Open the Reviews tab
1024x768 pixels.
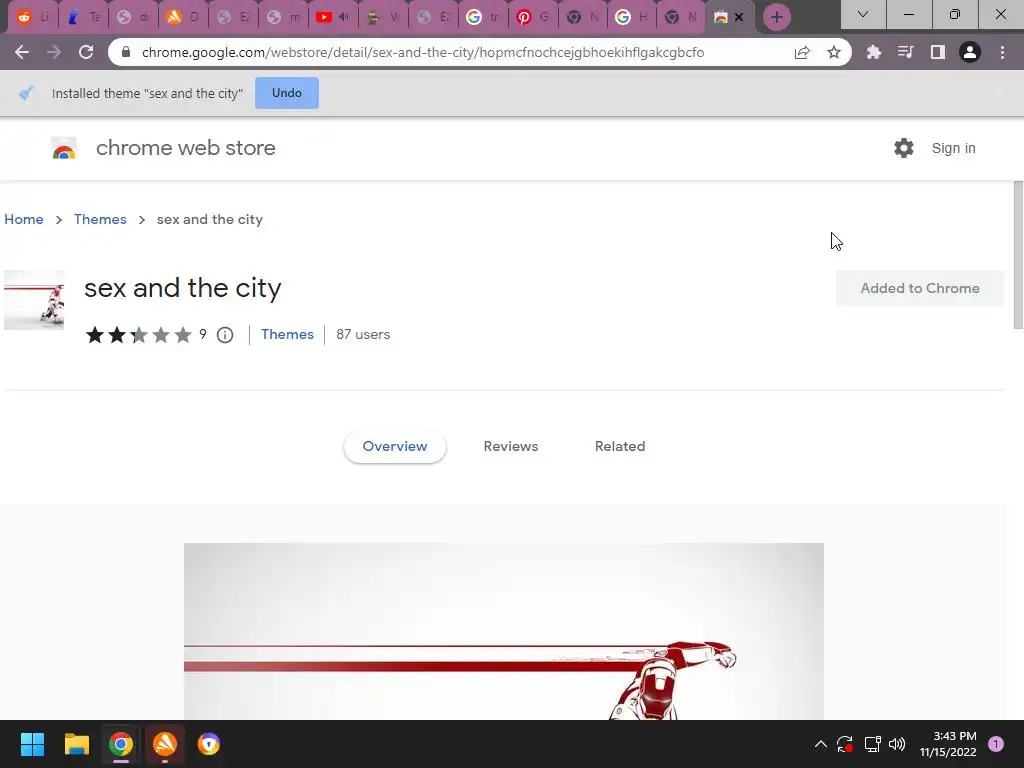click(x=511, y=447)
